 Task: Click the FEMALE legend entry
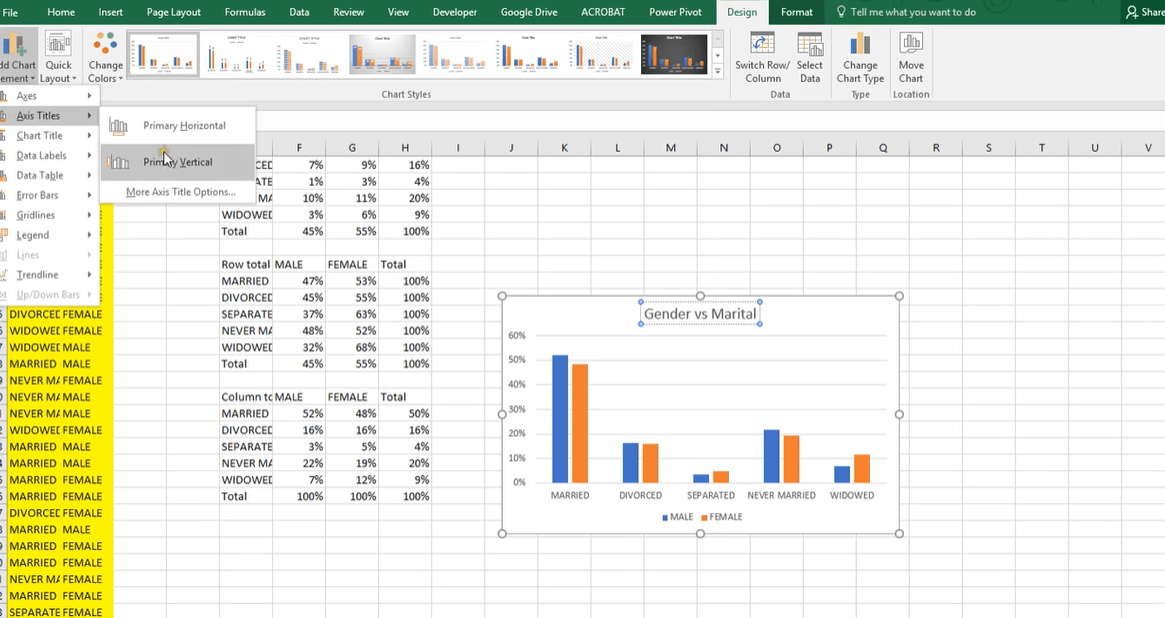tap(721, 517)
